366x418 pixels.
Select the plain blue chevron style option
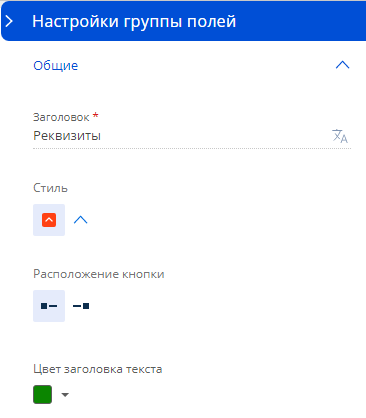pyautogui.click(x=80, y=220)
